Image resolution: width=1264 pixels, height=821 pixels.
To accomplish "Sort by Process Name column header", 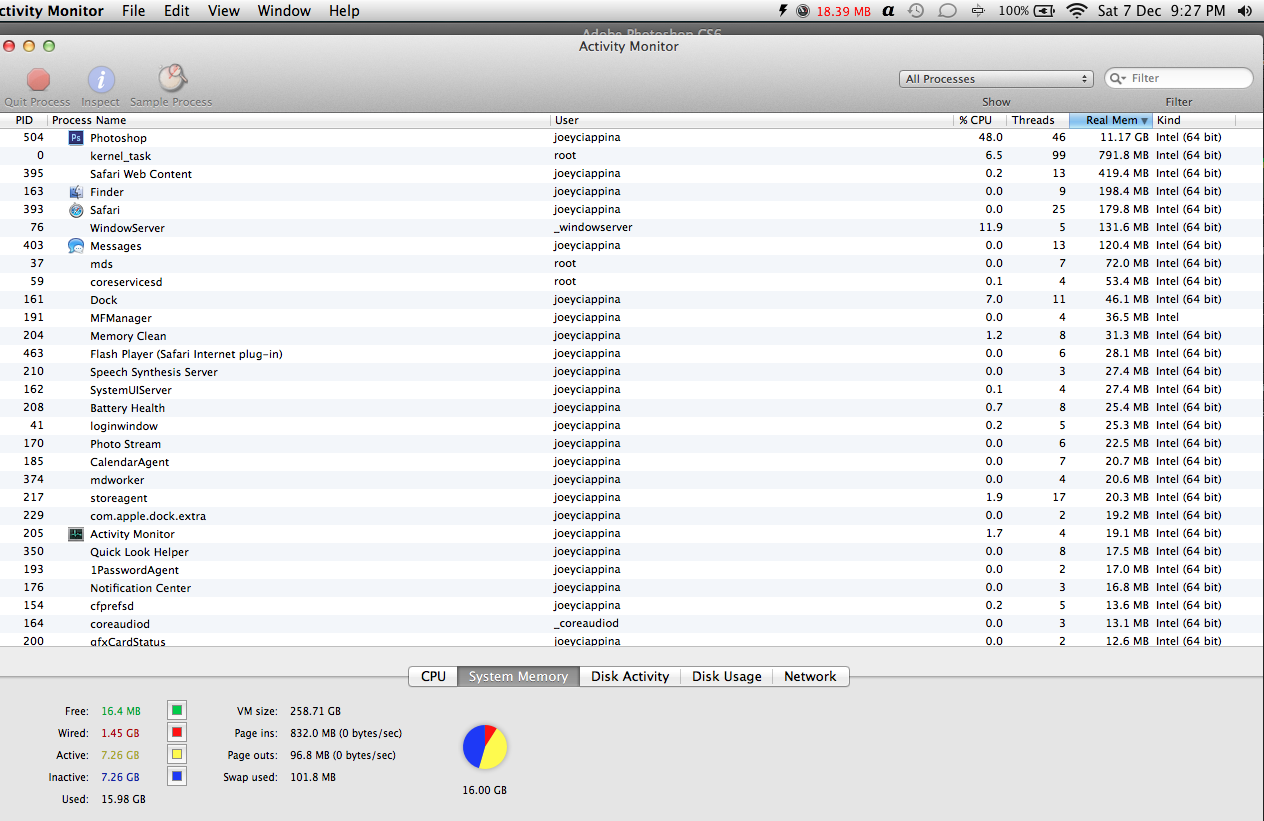I will (299, 120).
